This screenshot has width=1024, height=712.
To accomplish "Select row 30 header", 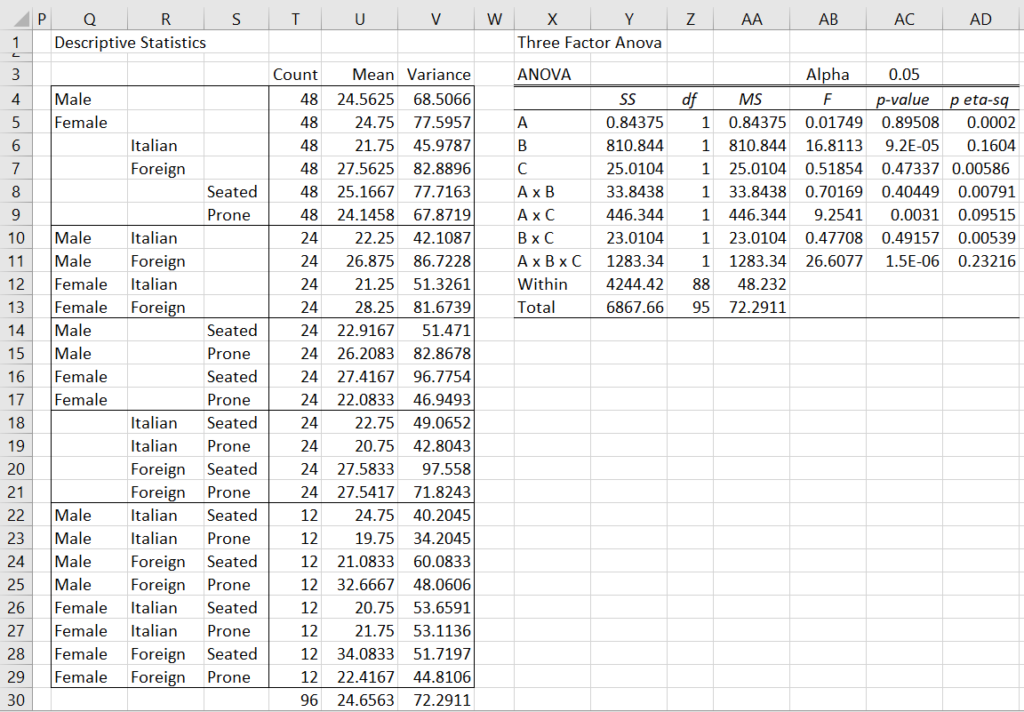I will (15, 700).
